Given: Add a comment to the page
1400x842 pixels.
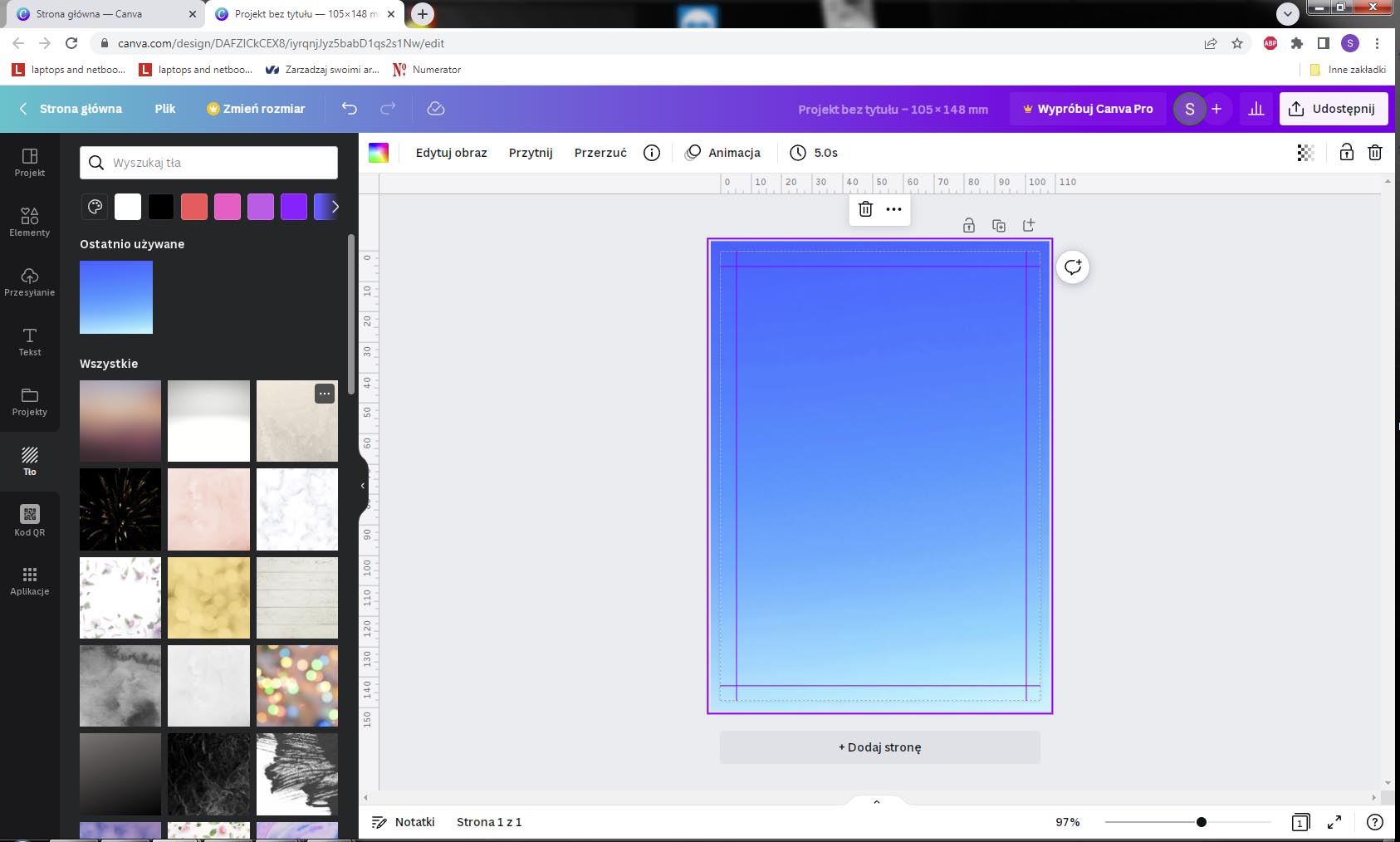Looking at the screenshot, I should [x=1073, y=267].
